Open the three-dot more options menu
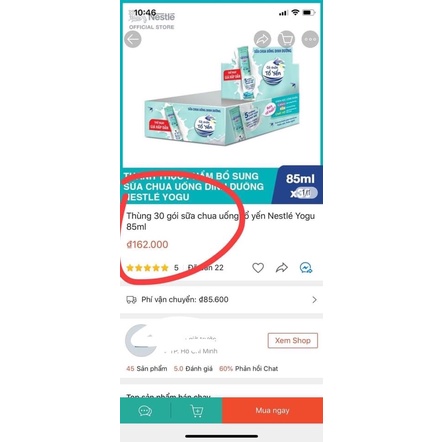 310,40
